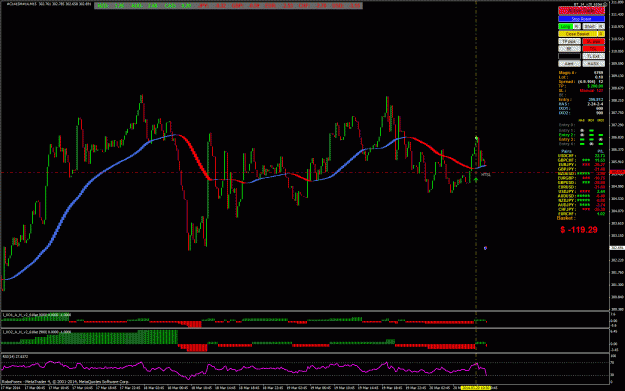Click the small R button next to Short

point(601,26)
